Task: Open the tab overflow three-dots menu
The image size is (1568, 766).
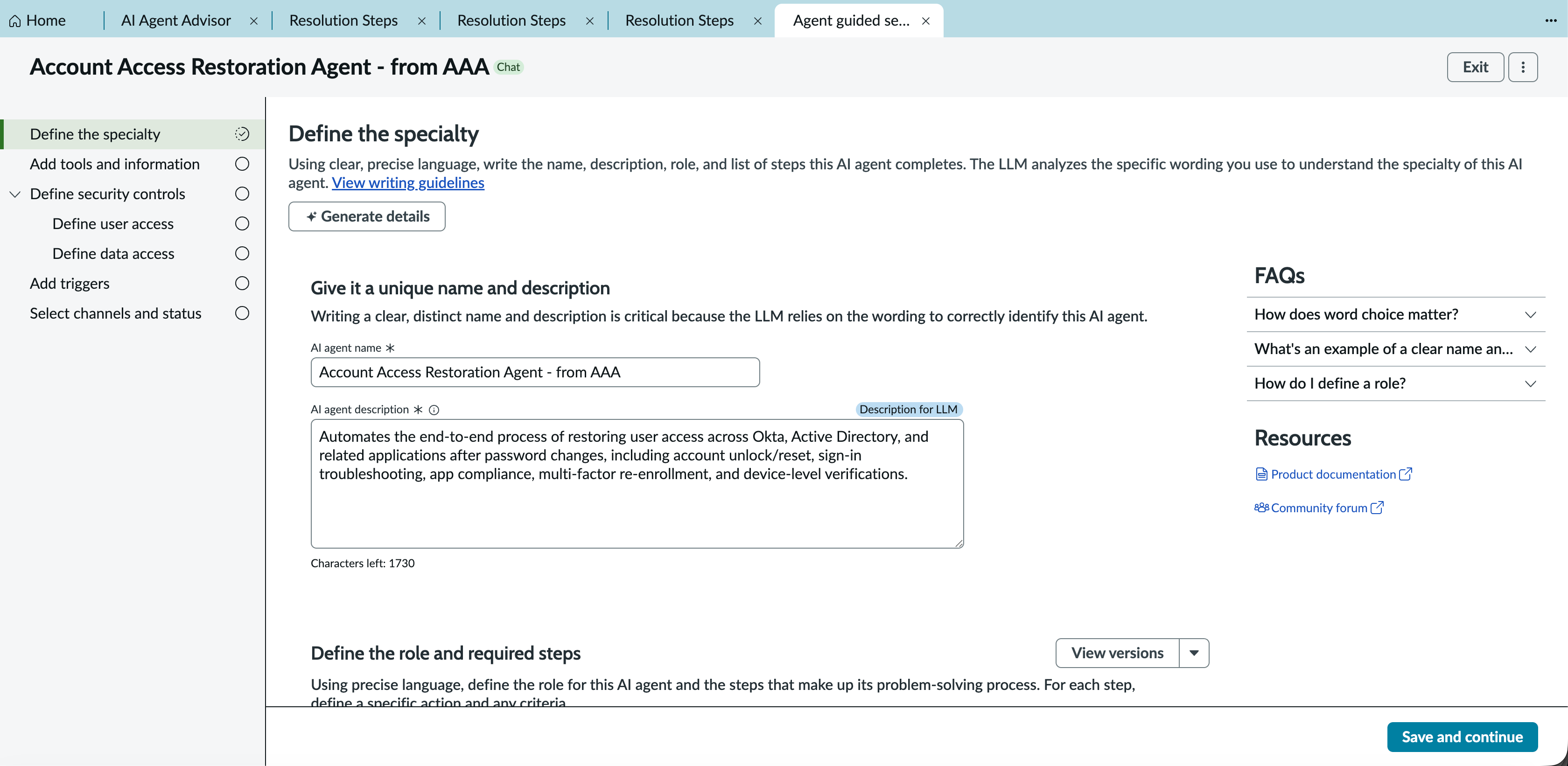Action: pyautogui.click(x=1550, y=21)
